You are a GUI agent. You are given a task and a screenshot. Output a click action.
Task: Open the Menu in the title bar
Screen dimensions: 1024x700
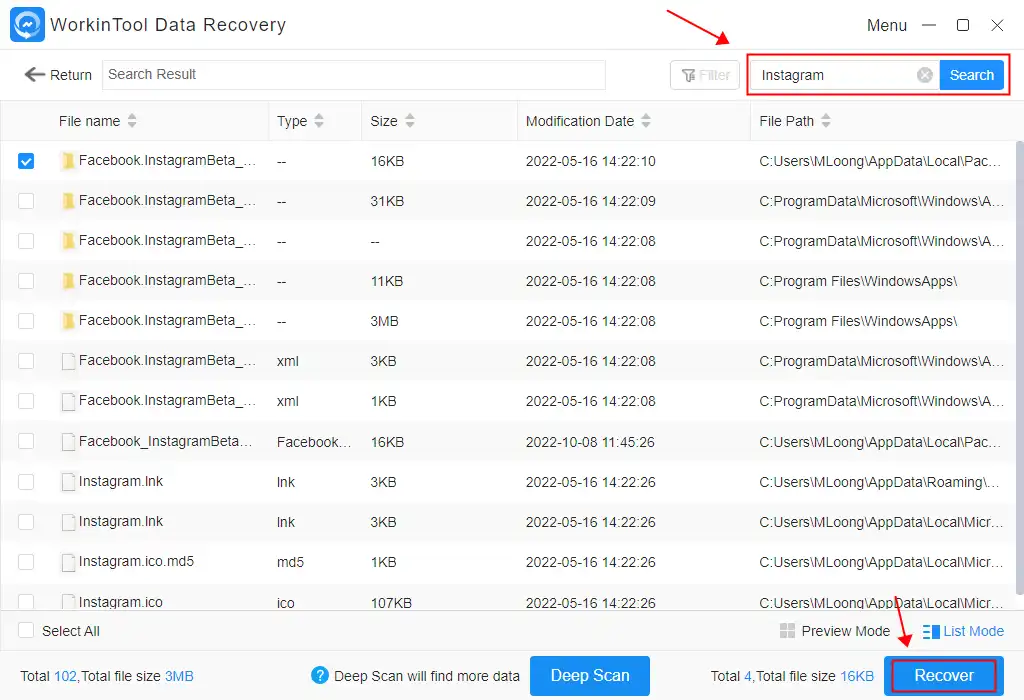point(886,25)
